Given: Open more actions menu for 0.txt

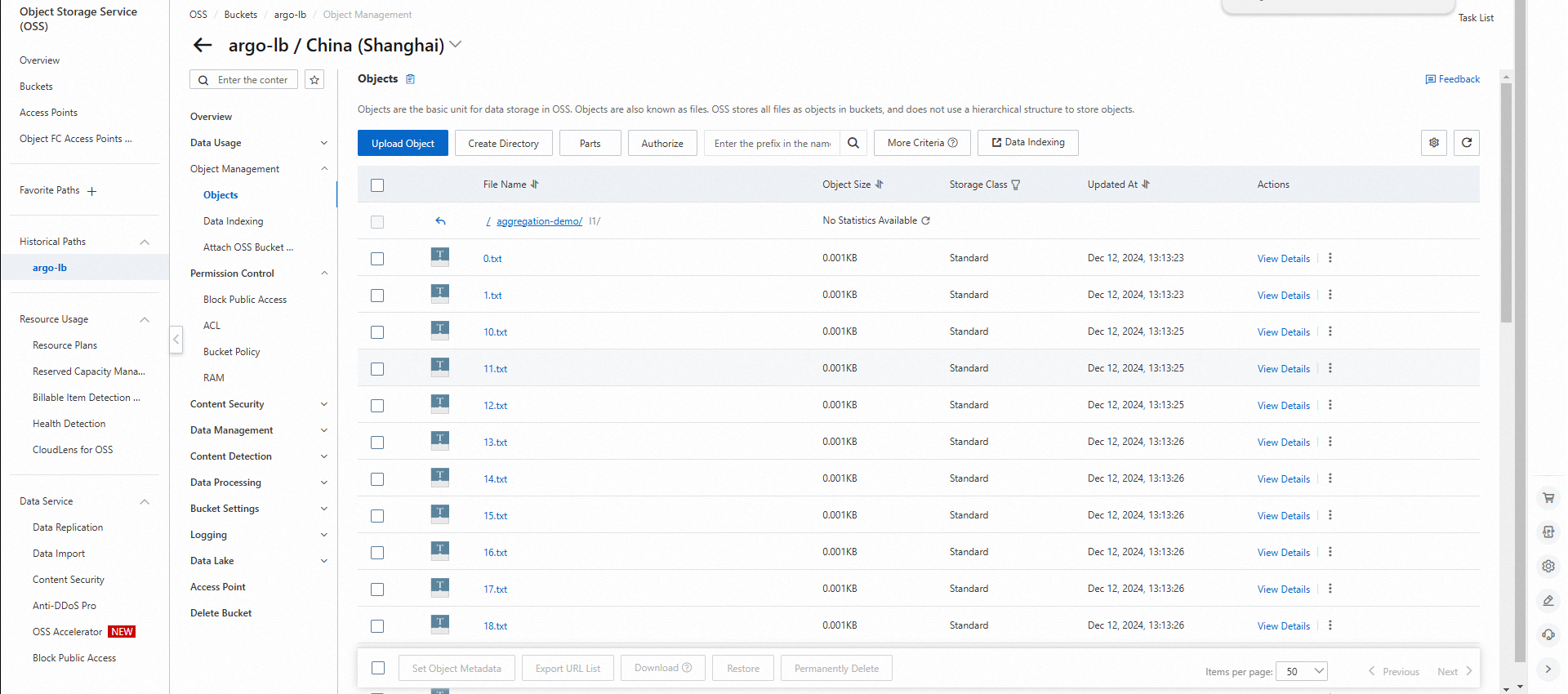Looking at the screenshot, I should click(1330, 258).
